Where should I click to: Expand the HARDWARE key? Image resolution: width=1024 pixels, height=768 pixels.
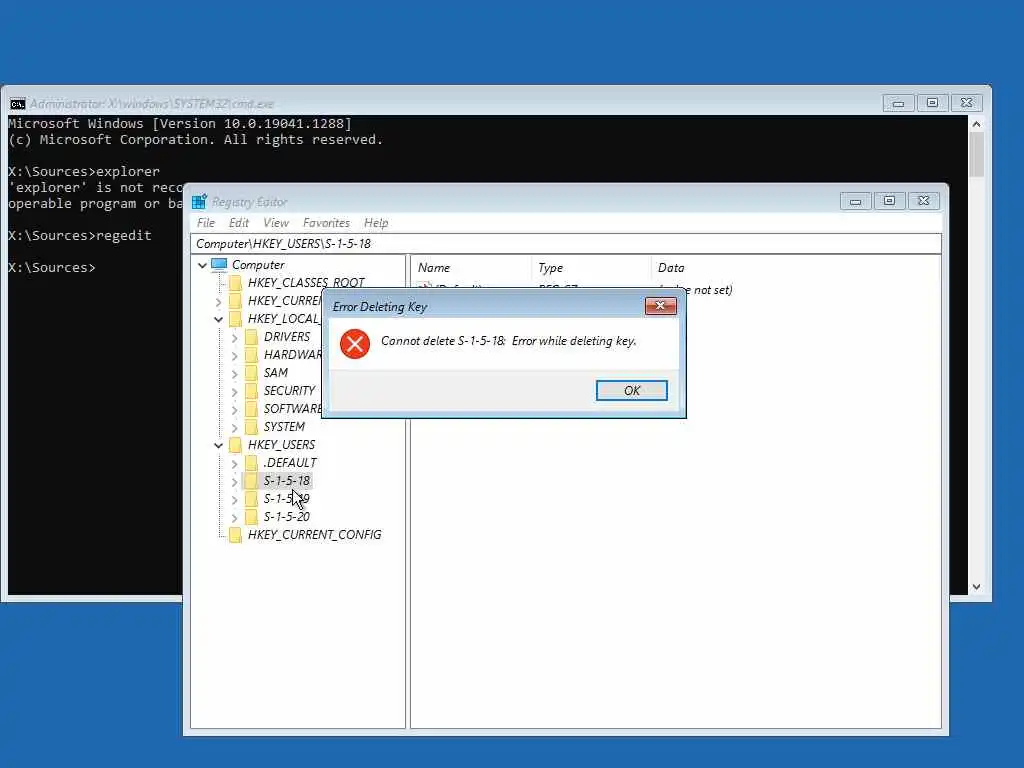(234, 355)
